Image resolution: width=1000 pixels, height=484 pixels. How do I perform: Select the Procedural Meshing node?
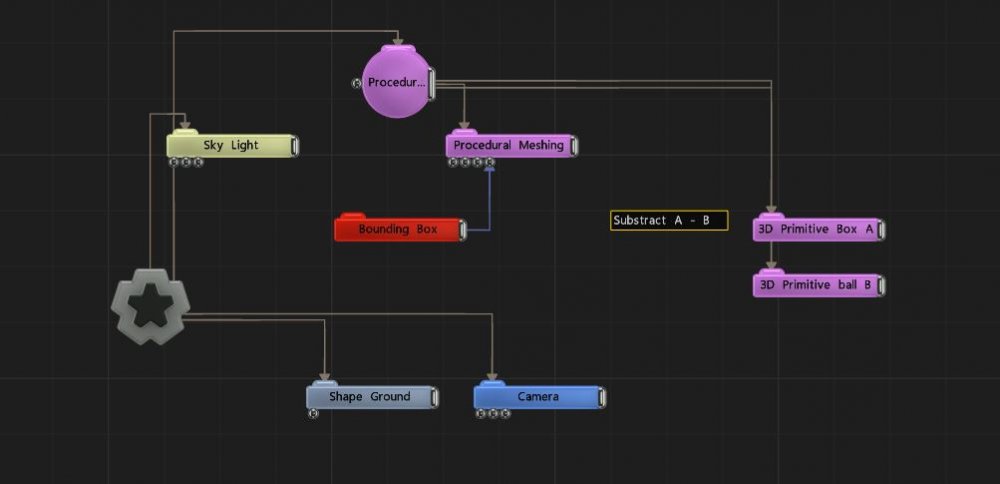click(508, 146)
